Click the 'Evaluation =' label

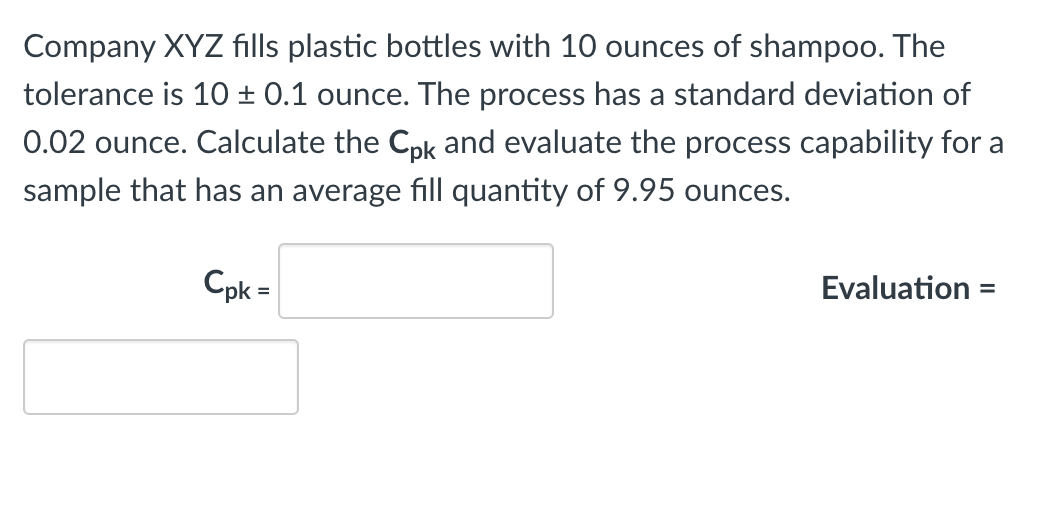(908, 288)
